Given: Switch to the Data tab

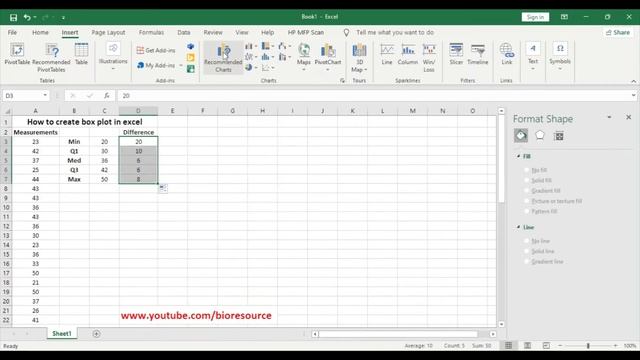Looking at the screenshot, I should 184,32.
